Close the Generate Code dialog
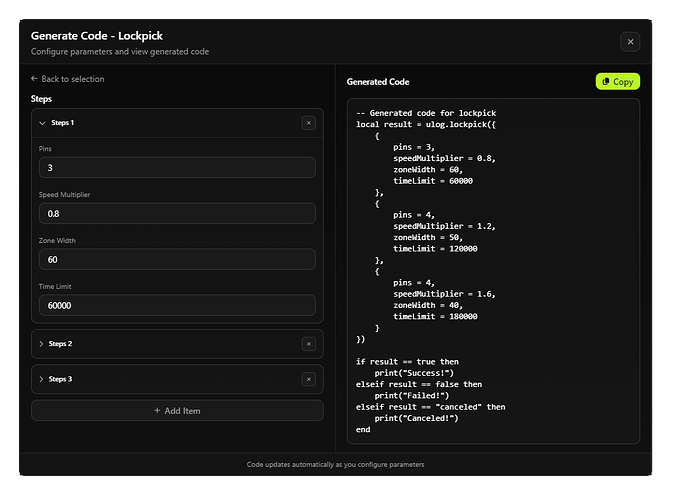The image size is (676, 500). pos(629,41)
